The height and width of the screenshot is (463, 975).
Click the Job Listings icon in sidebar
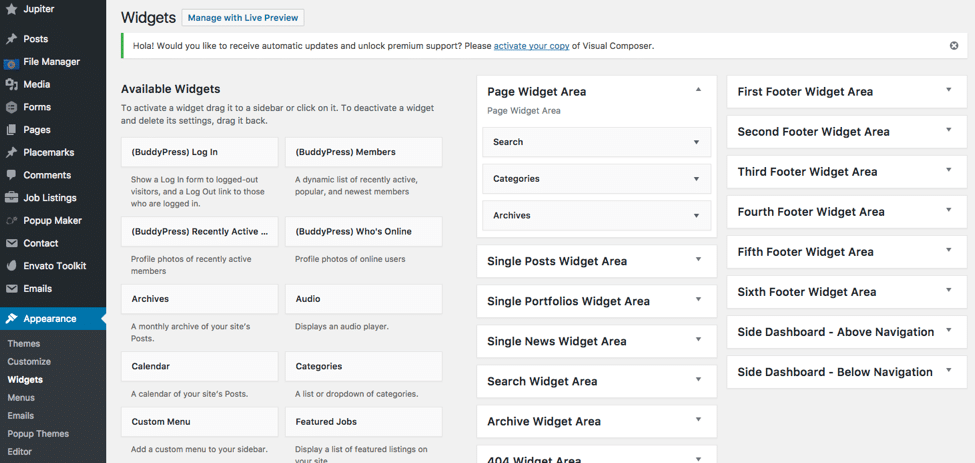(12, 198)
